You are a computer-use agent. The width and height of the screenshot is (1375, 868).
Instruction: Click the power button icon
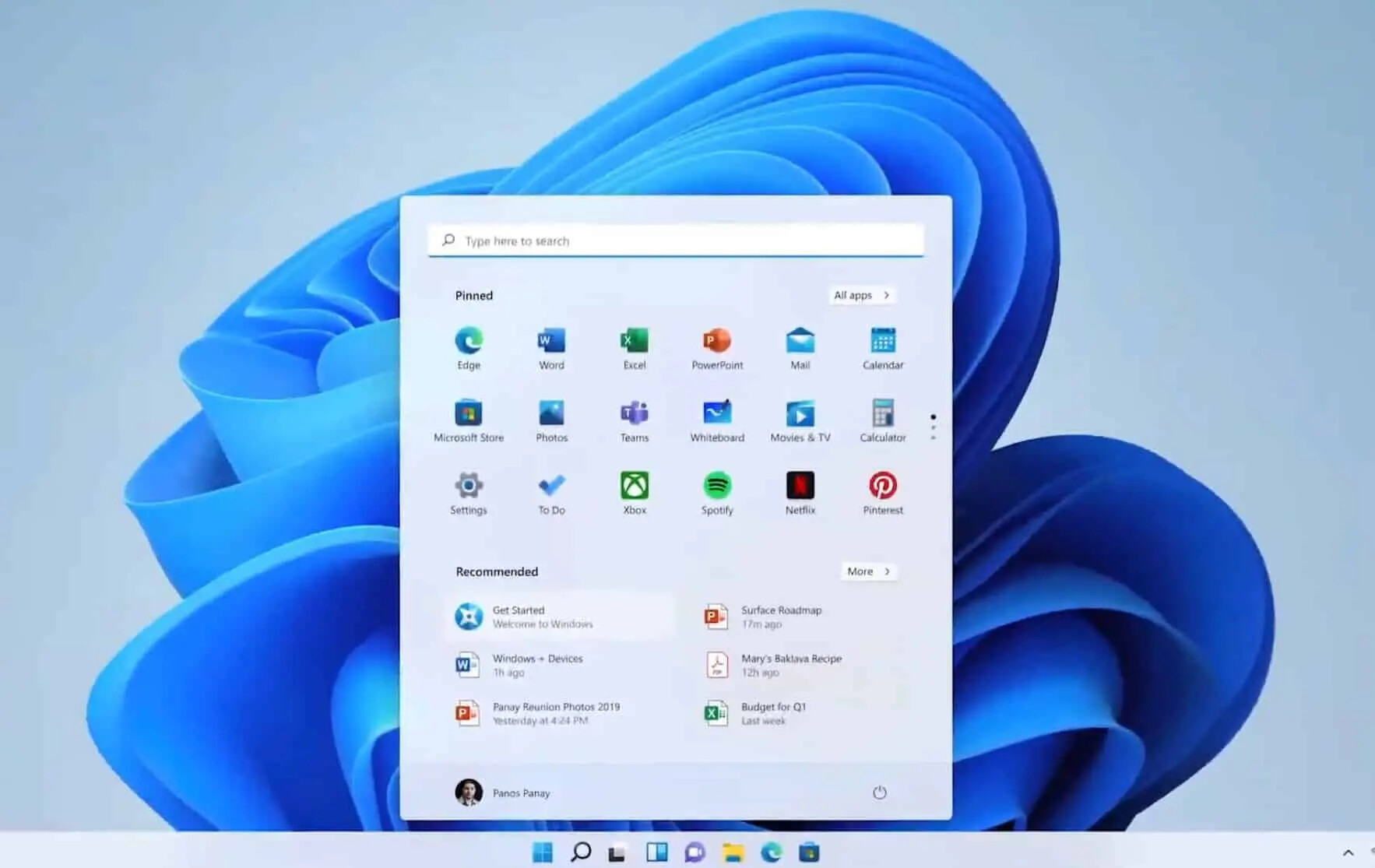[x=879, y=792]
